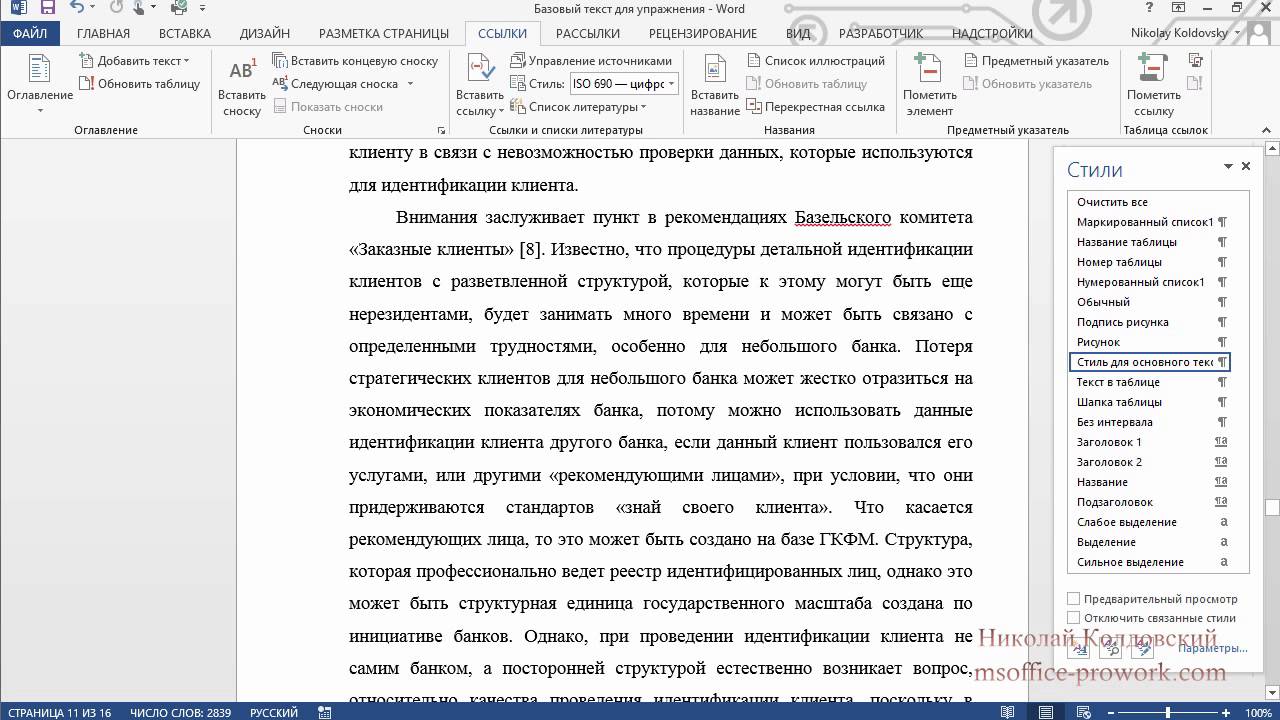Switch to the ВСТАВКА tab
1280x720 pixels.
(x=185, y=33)
